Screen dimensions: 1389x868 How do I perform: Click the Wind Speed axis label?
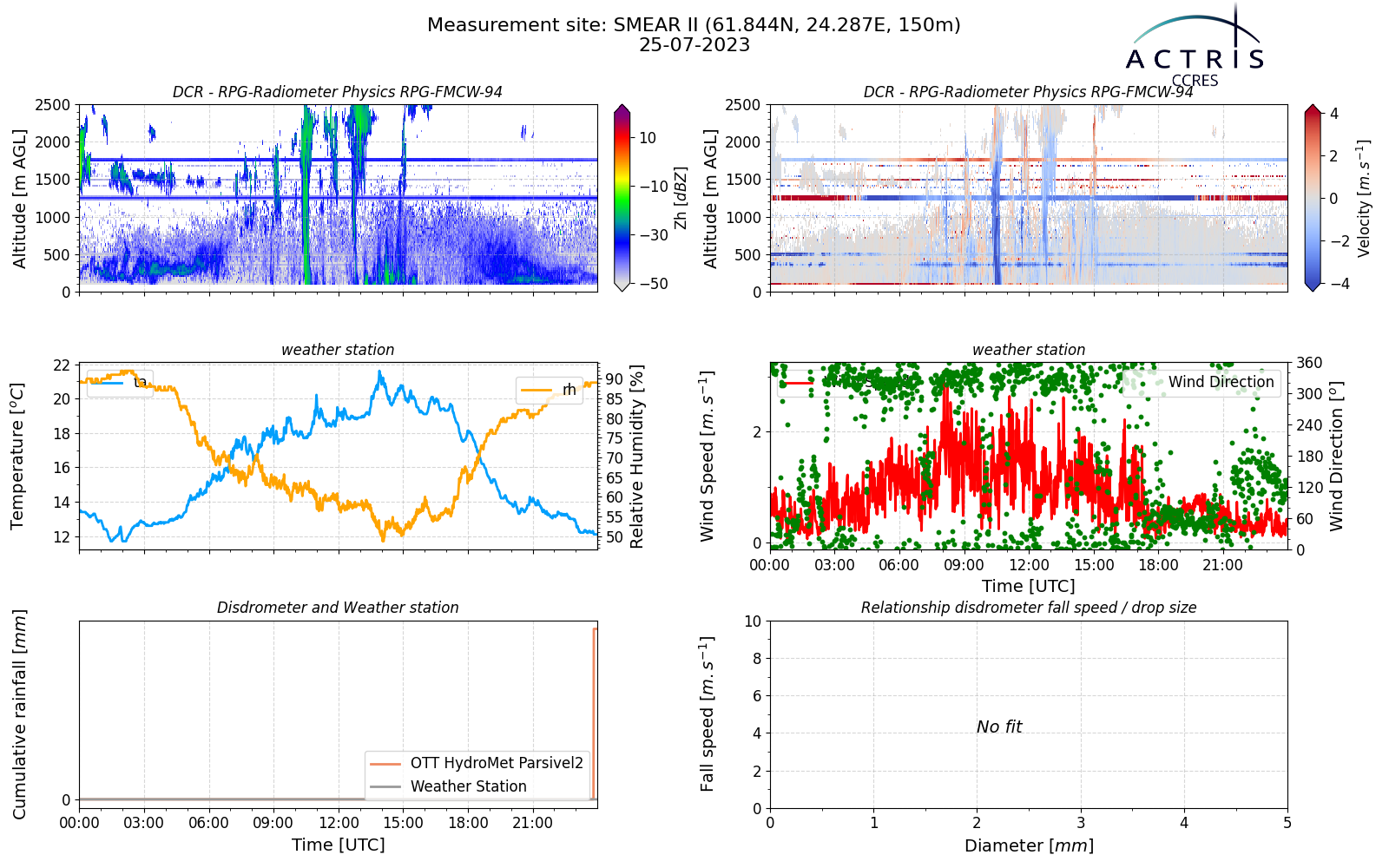tap(708, 457)
